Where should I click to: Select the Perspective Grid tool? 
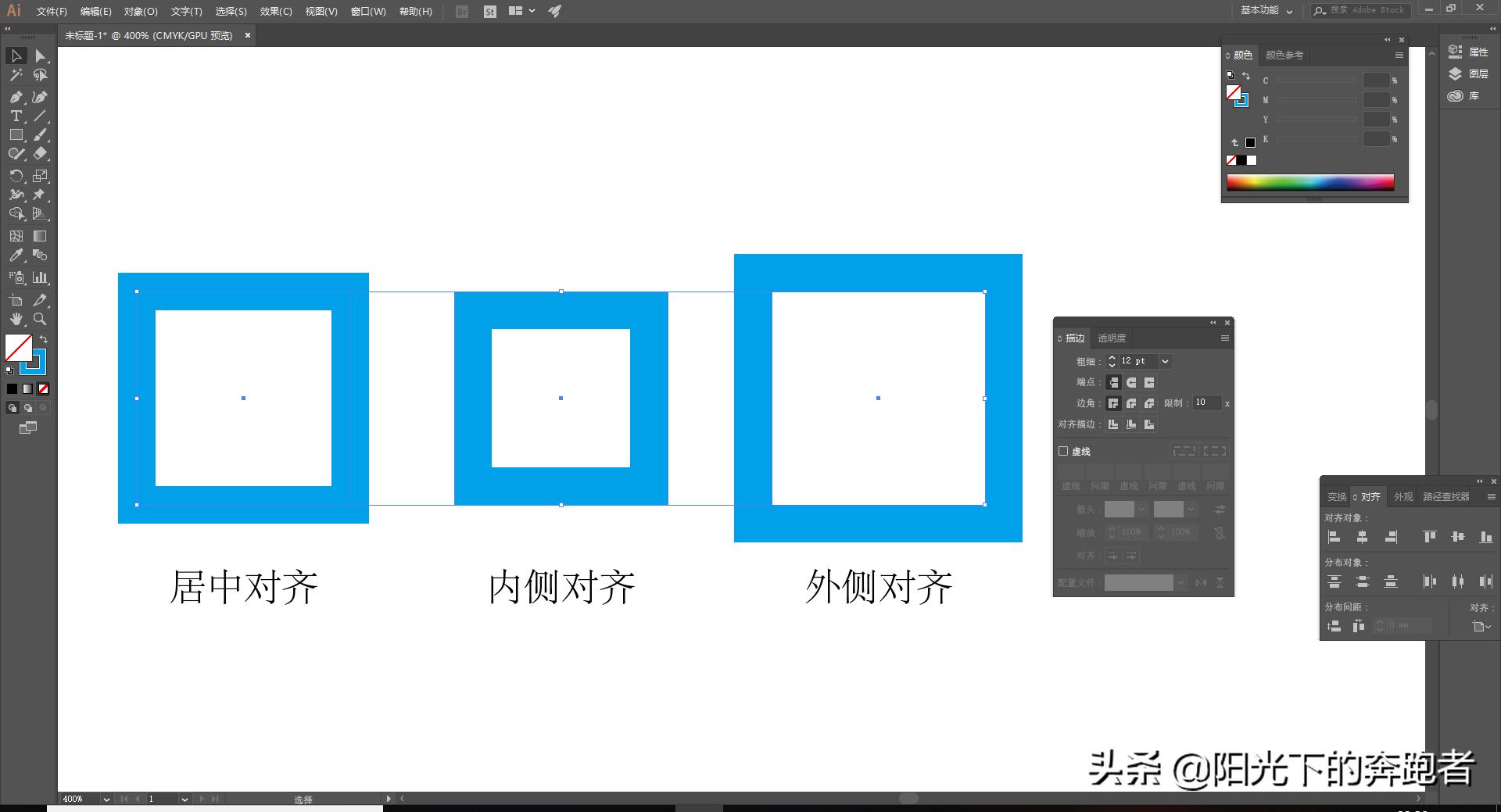(41, 213)
